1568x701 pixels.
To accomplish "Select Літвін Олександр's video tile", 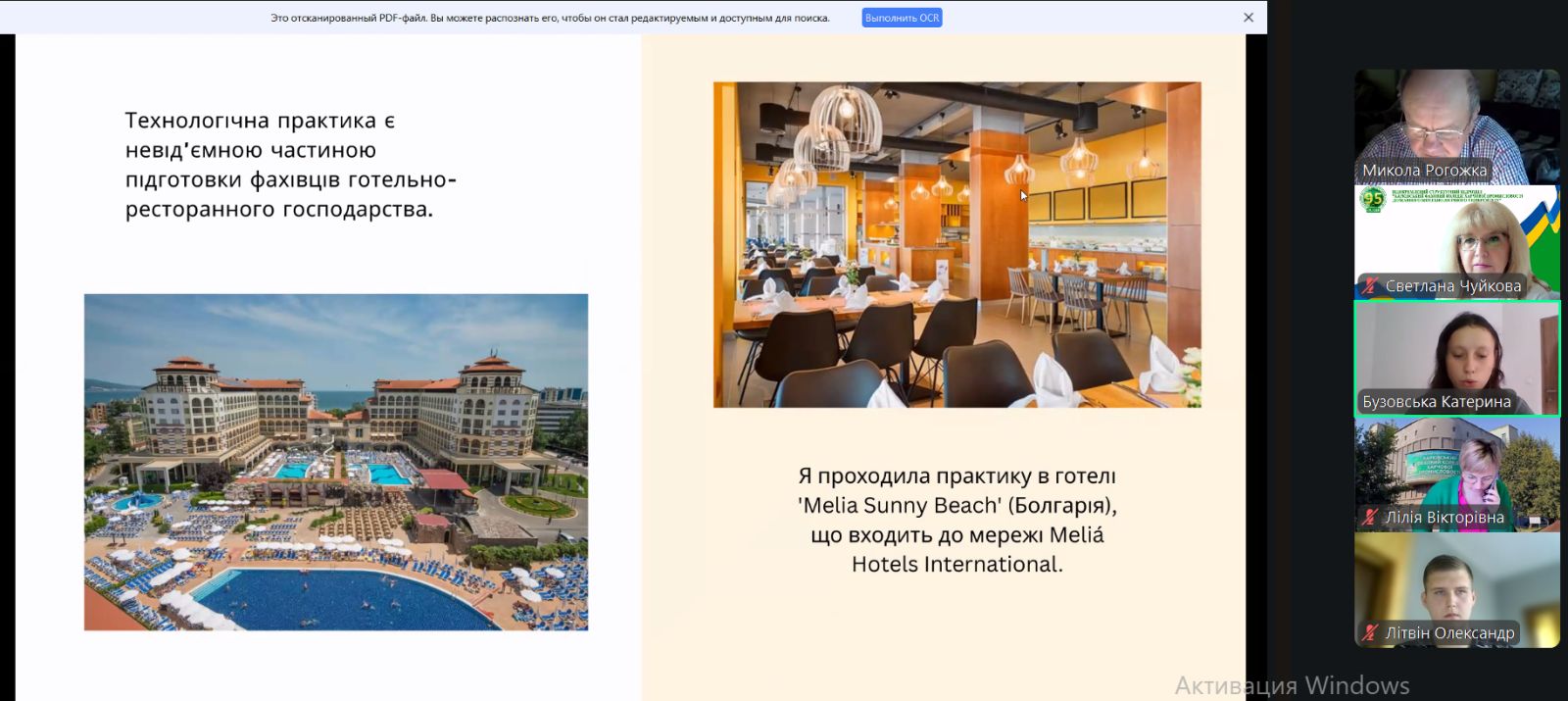I will [x=1457, y=589].
